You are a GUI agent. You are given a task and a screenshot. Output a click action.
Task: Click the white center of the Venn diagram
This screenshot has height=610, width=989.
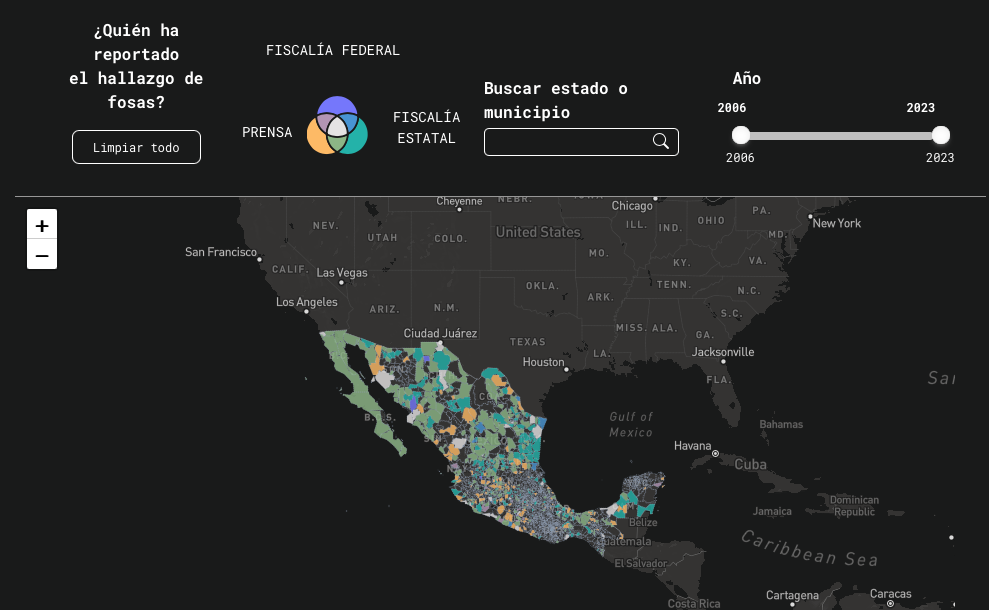coord(337,127)
